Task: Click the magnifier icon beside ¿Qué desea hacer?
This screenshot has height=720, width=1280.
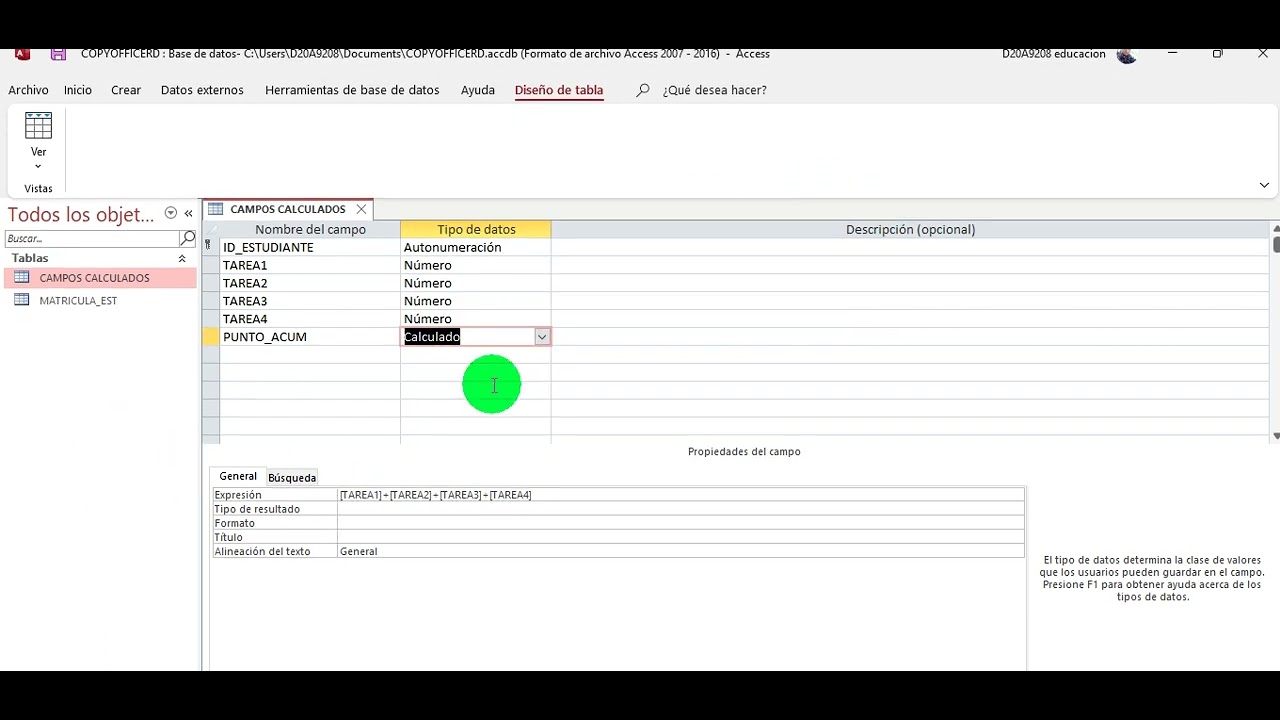Action: point(643,90)
